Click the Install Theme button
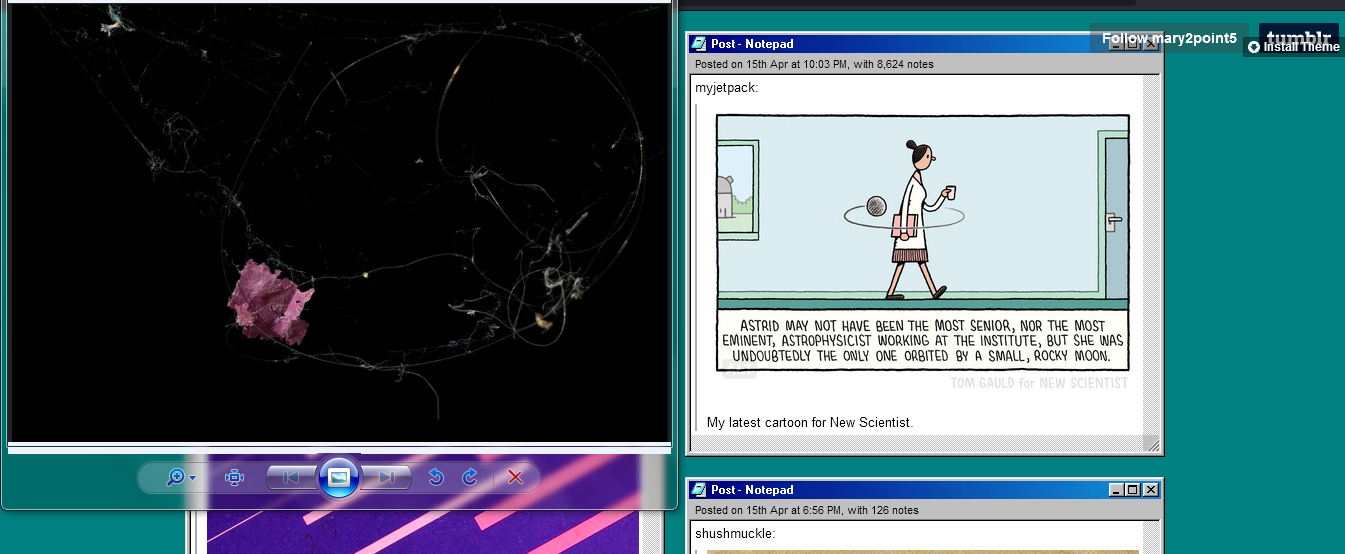1345x554 pixels. tap(1294, 47)
